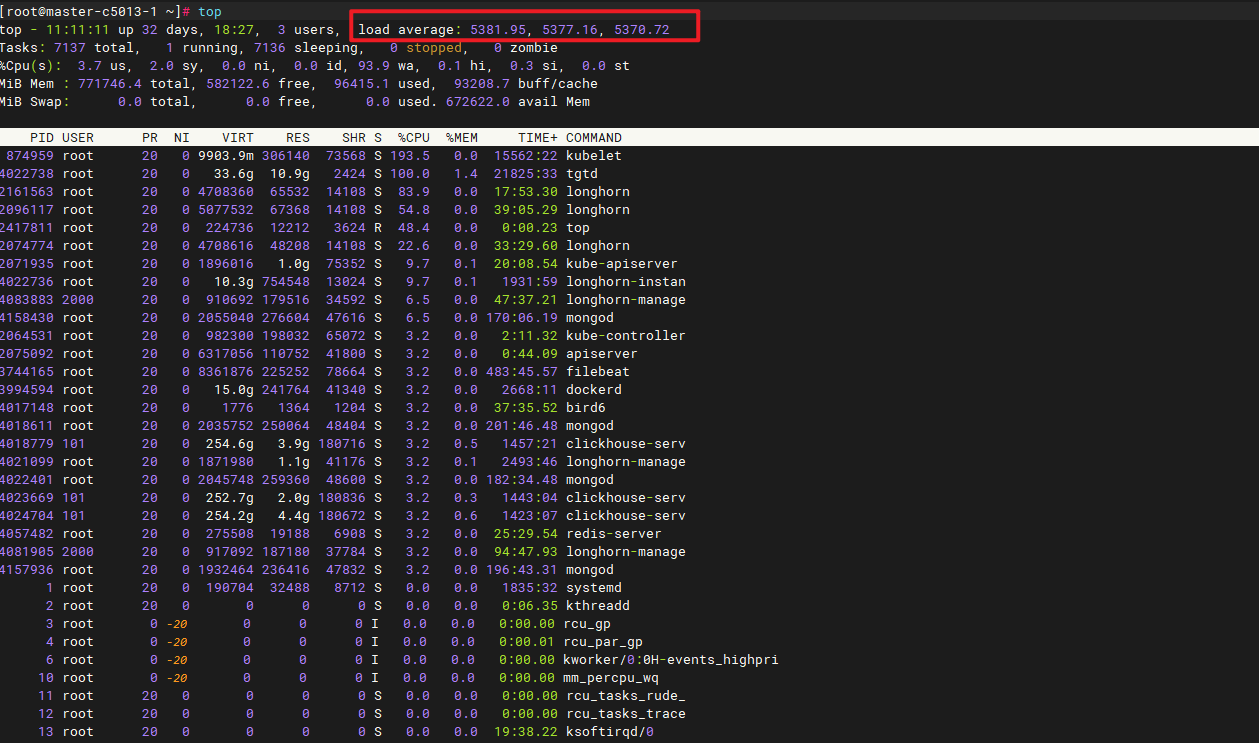This screenshot has height=743, width=1259.
Task: Click the USER column header
Action: click(78, 137)
